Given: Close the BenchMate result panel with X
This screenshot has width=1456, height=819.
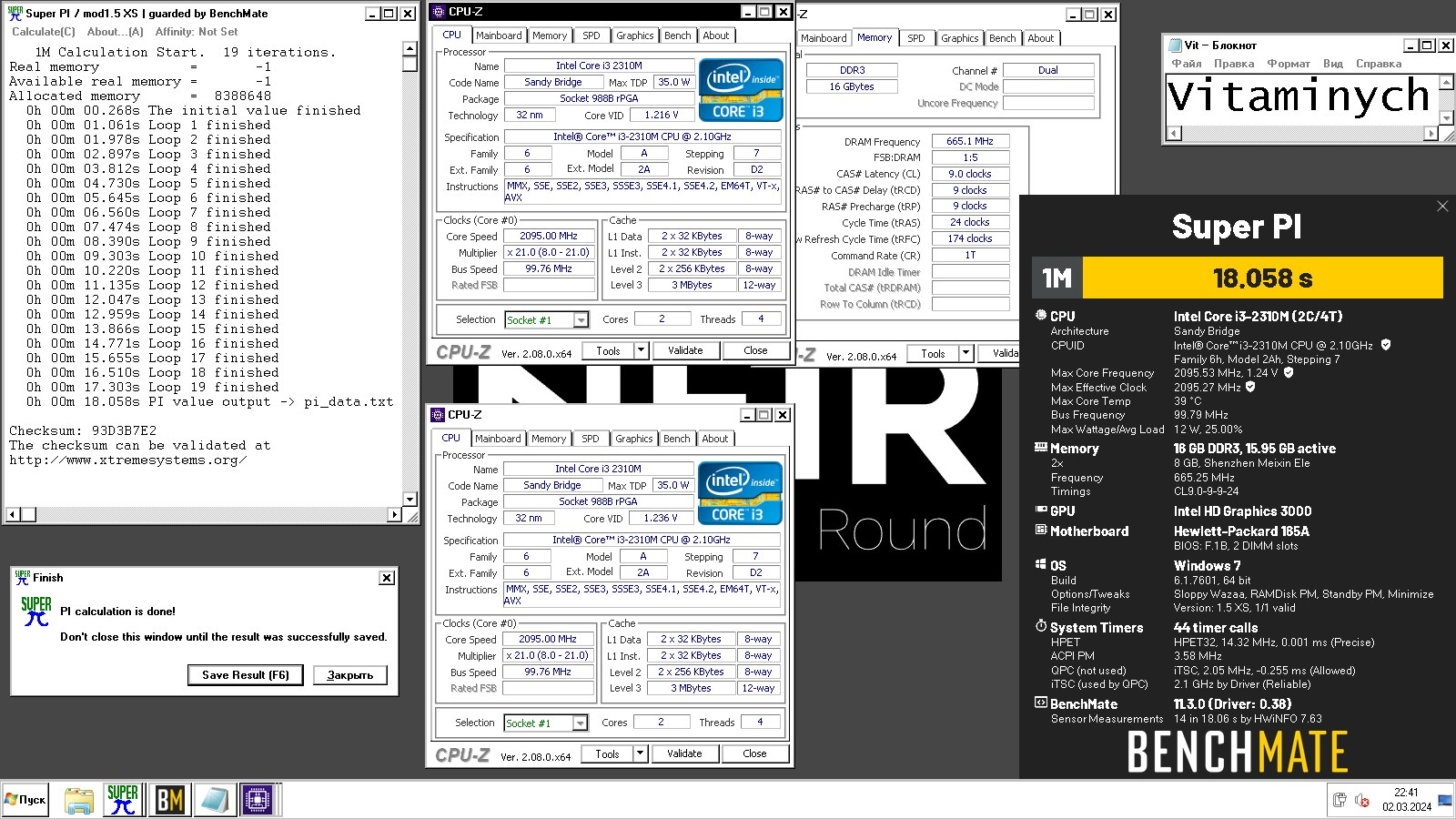Looking at the screenshot, I should [1442, 207].
